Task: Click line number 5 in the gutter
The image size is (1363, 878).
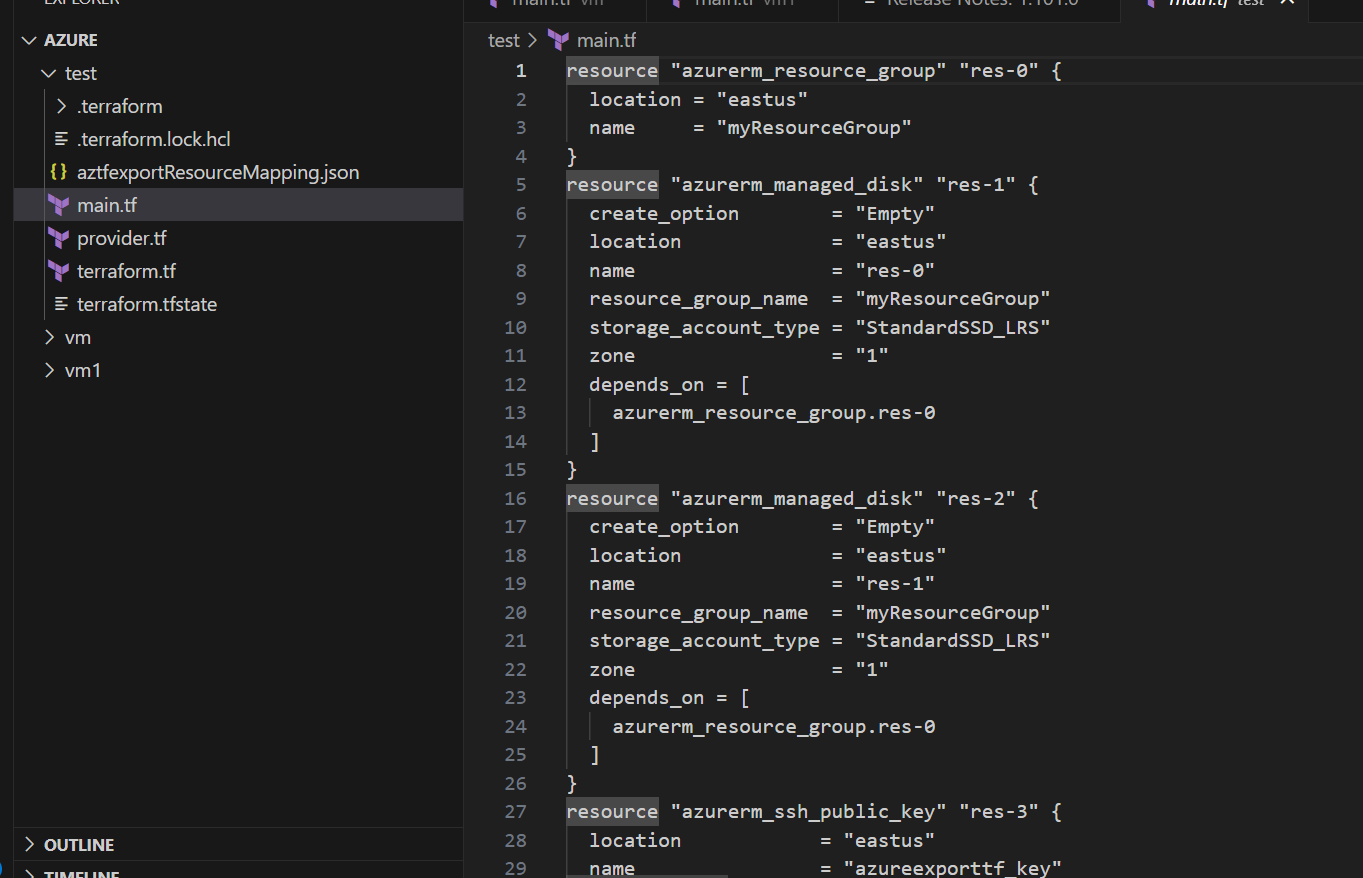Action: coord(520,184)
